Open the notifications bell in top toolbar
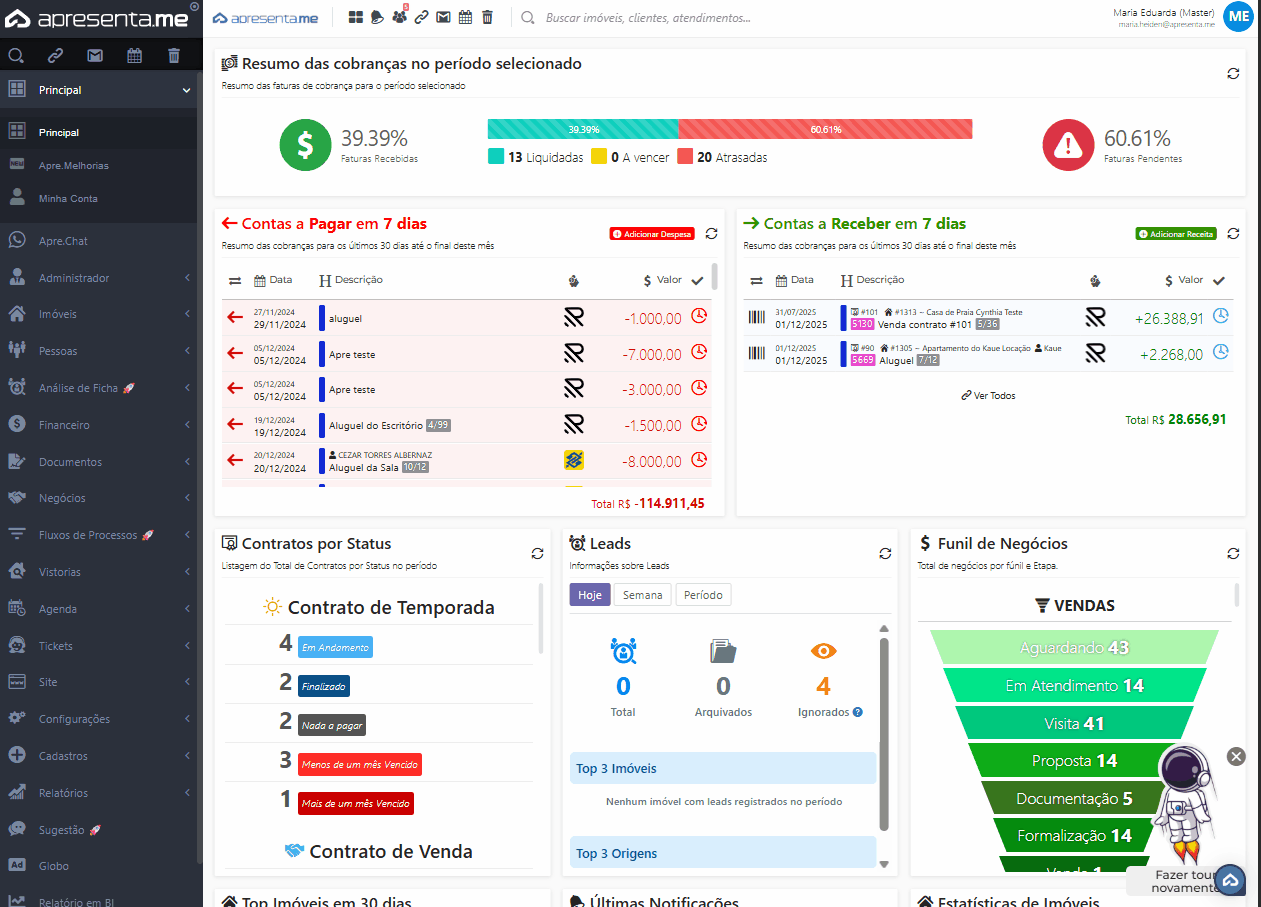The image size is (1261, 907). pyautogui.click(x=377, y=17)
